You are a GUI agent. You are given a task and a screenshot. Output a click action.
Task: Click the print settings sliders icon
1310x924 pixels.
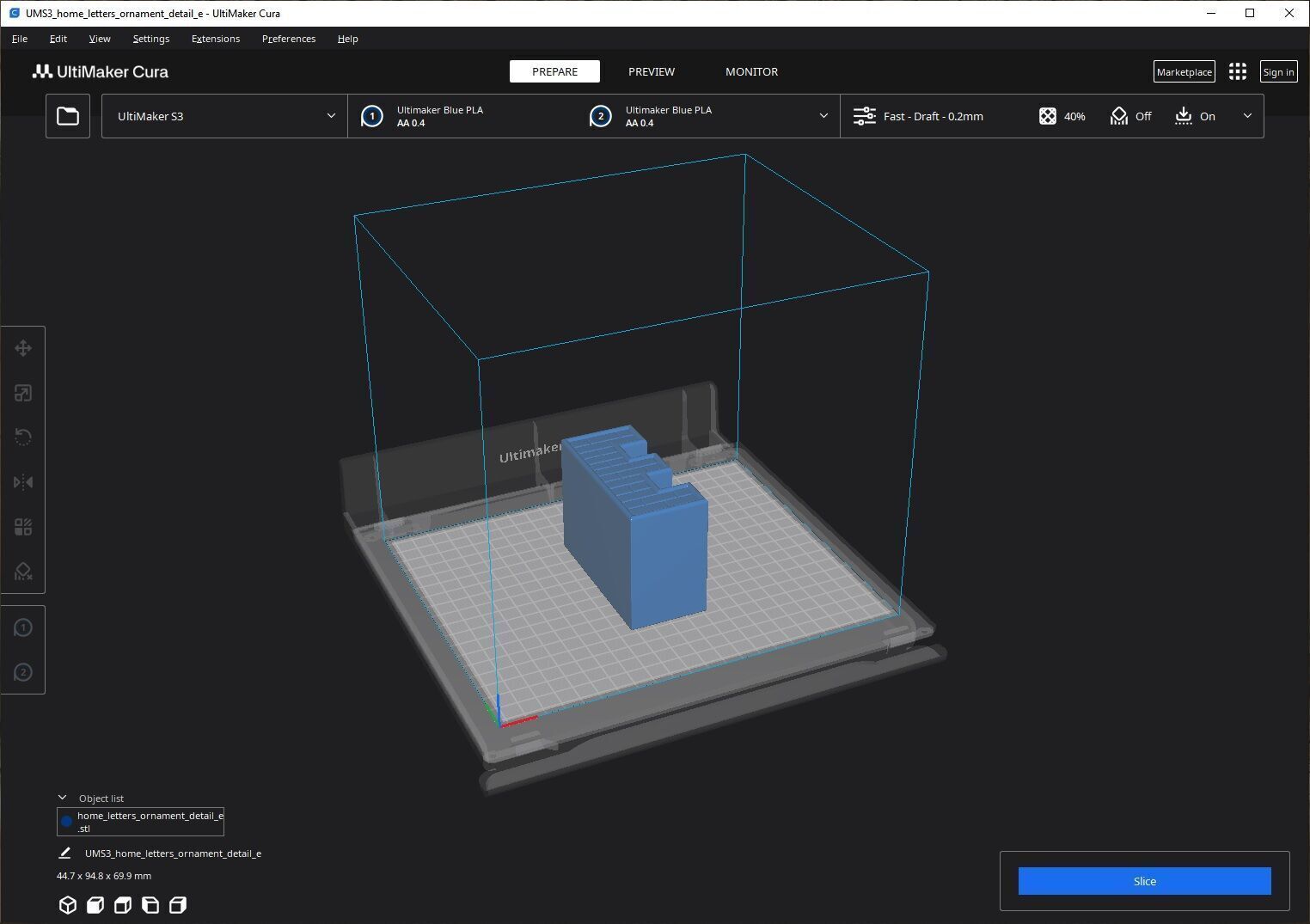865,116
